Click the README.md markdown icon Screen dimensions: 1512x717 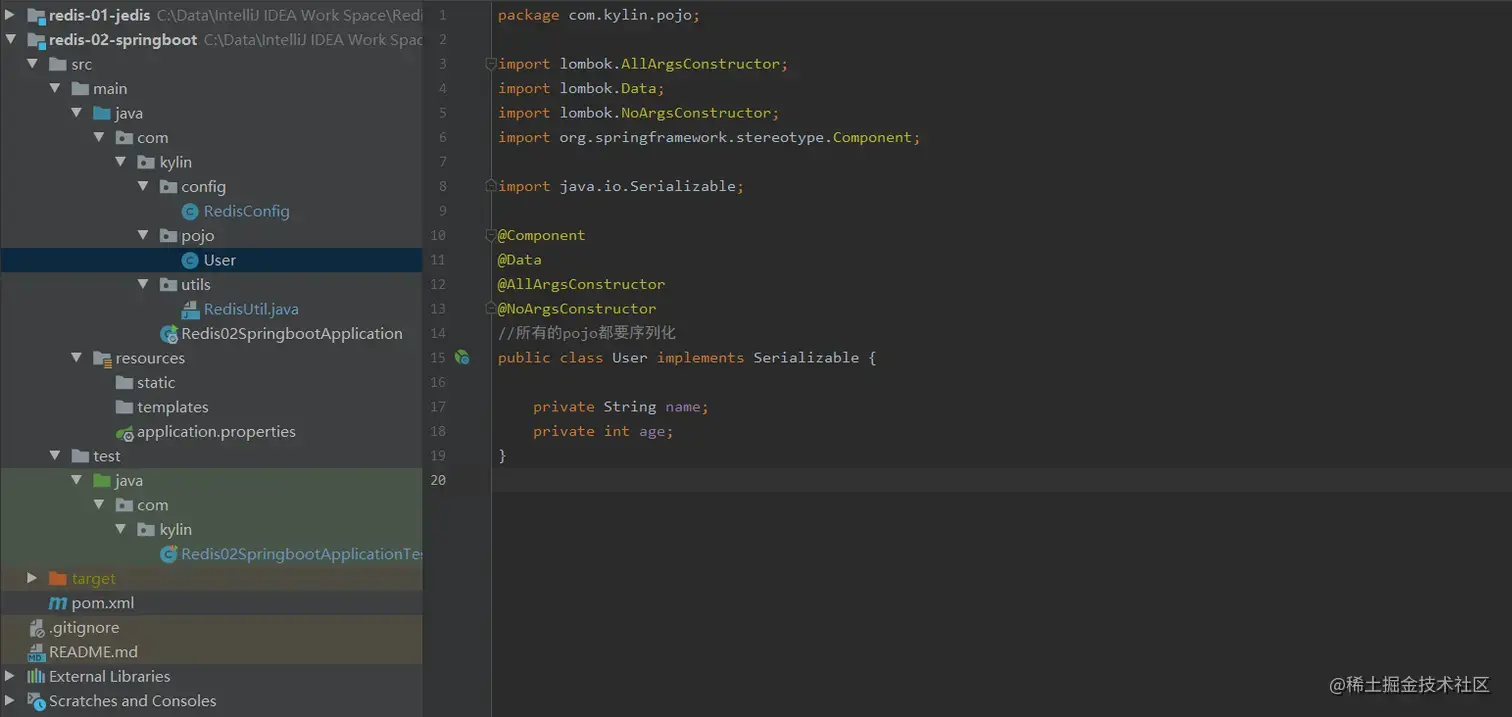click(x=37, y=652)
